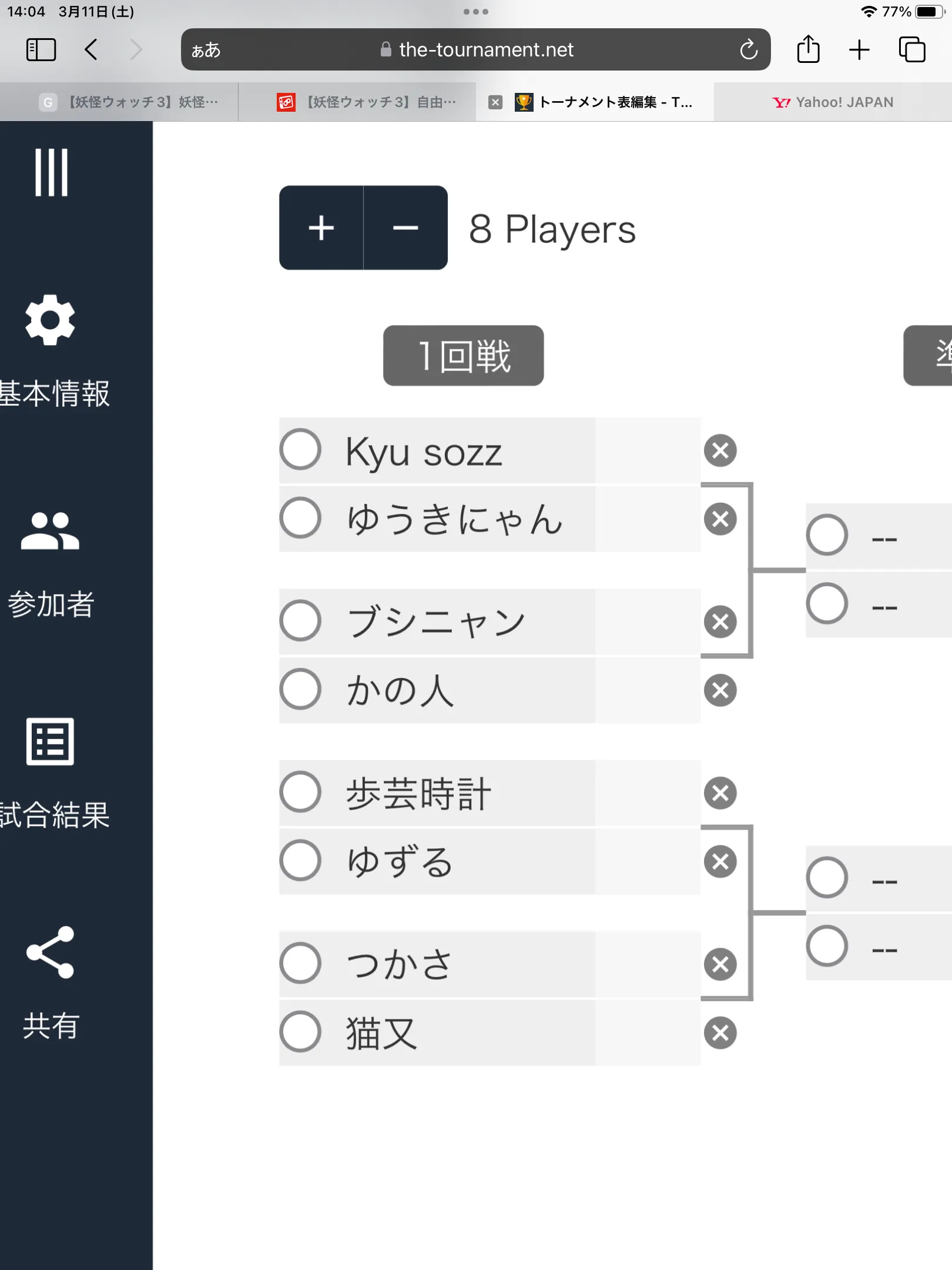Decrease player count with minus button
This screenshot has height=1270, width=952.
pyautogui.click(x=405, y=228)
